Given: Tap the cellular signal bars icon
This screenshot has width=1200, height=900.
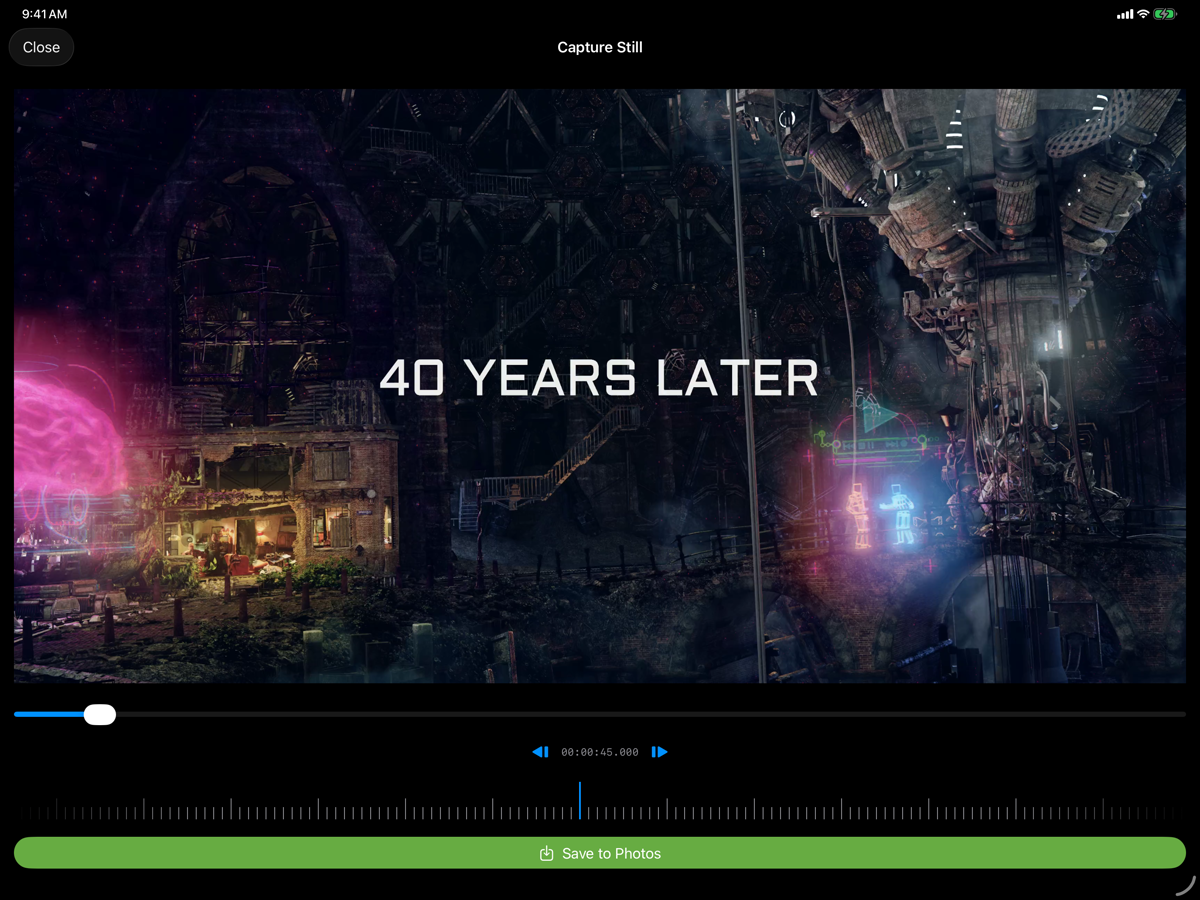Looking at the screenshot, I should [1125, 14].
